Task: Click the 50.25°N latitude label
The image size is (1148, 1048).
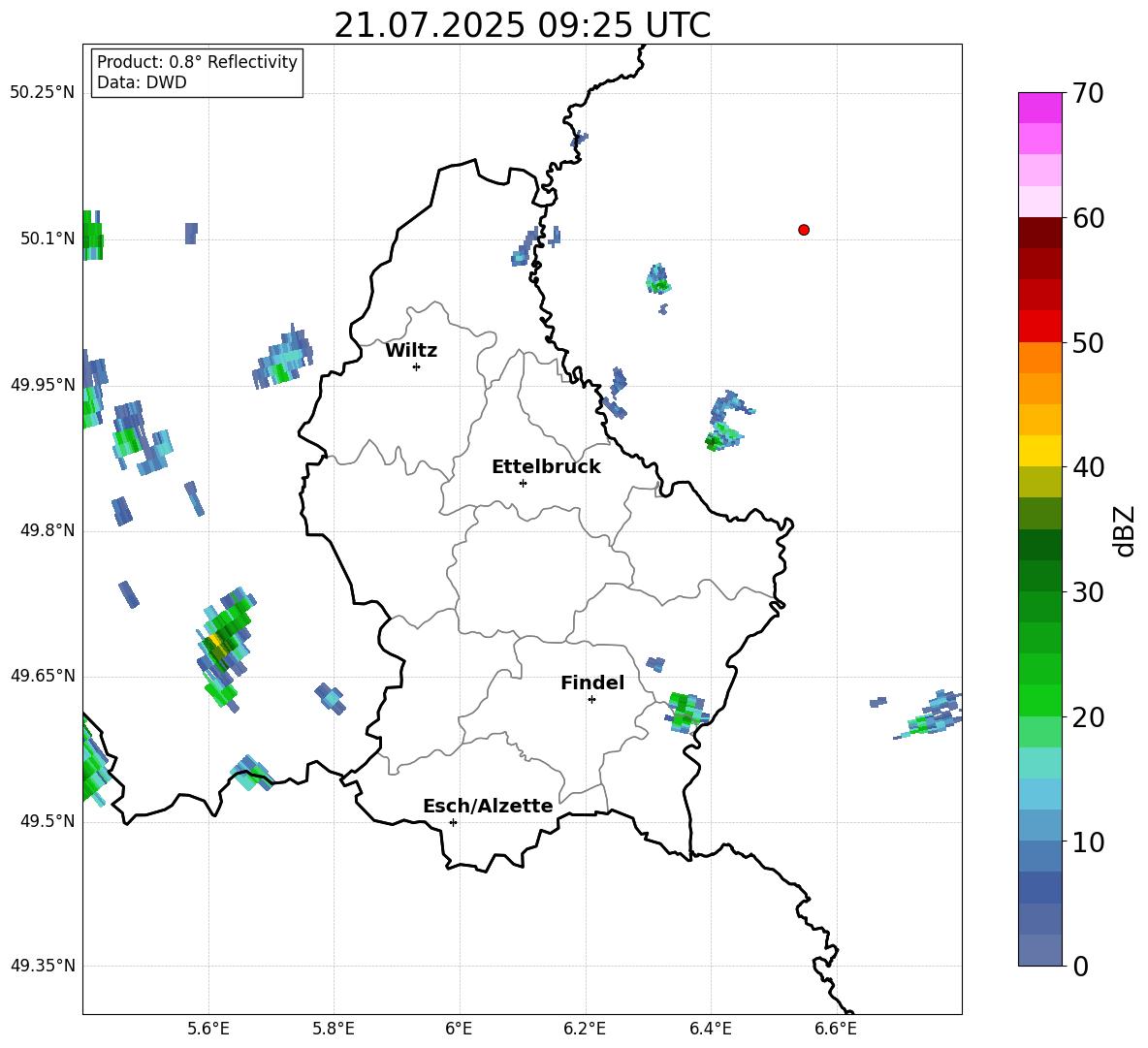Action: pyautogui.click(x=42, y=93)
